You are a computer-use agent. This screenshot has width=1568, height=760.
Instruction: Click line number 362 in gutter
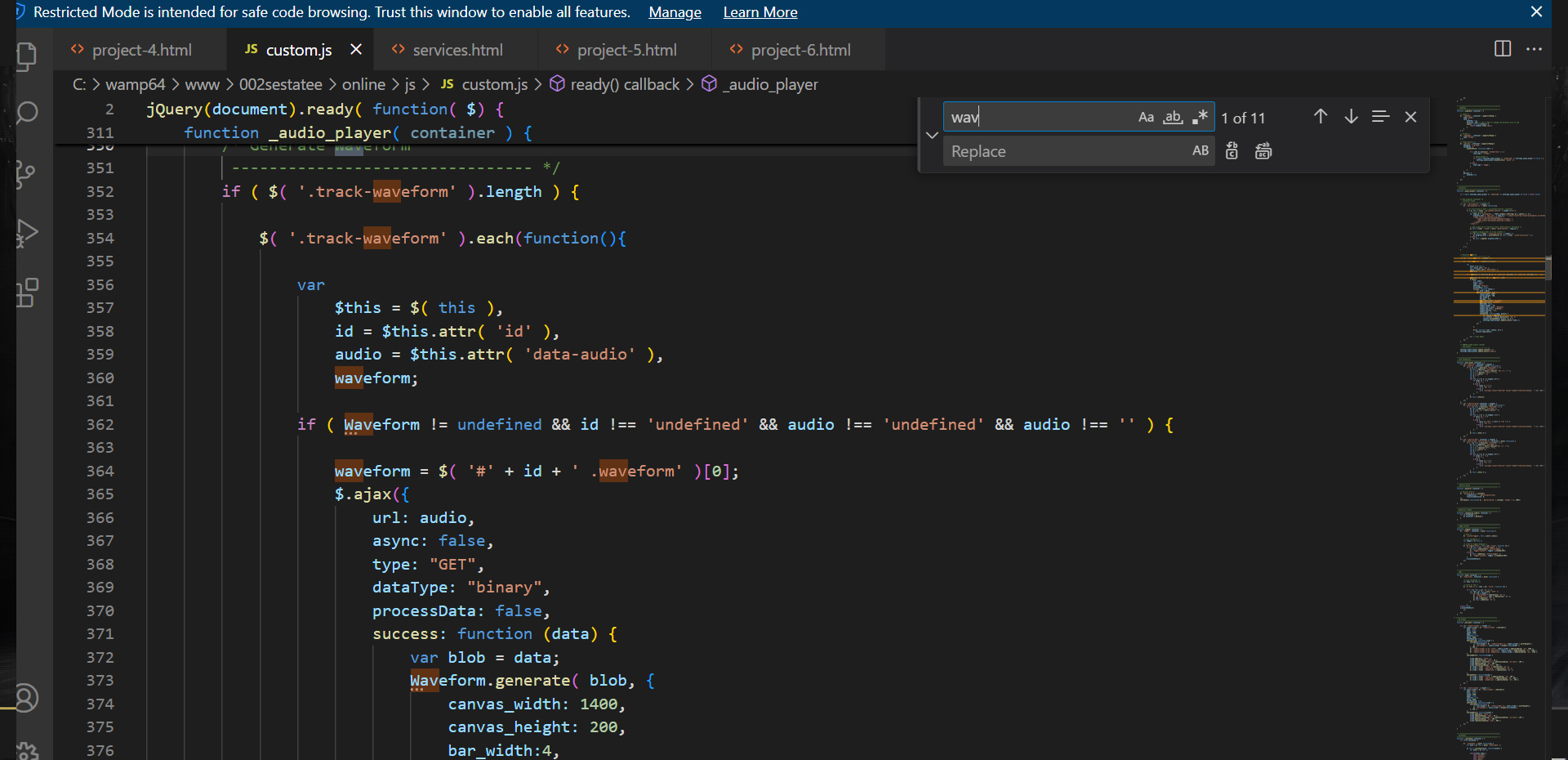point(100,424)
